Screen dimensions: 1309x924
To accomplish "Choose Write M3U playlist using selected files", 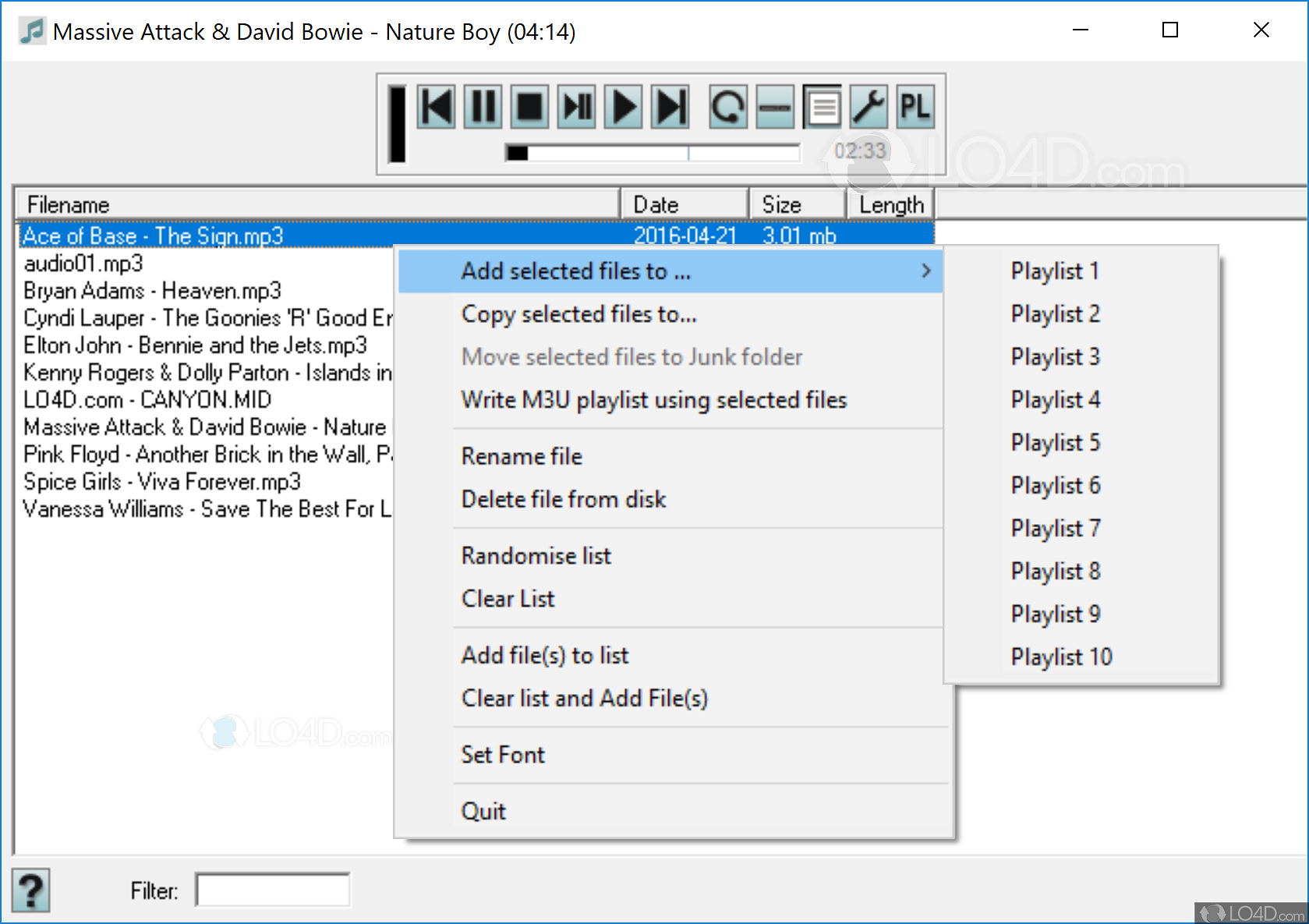I will click(670, 399).
